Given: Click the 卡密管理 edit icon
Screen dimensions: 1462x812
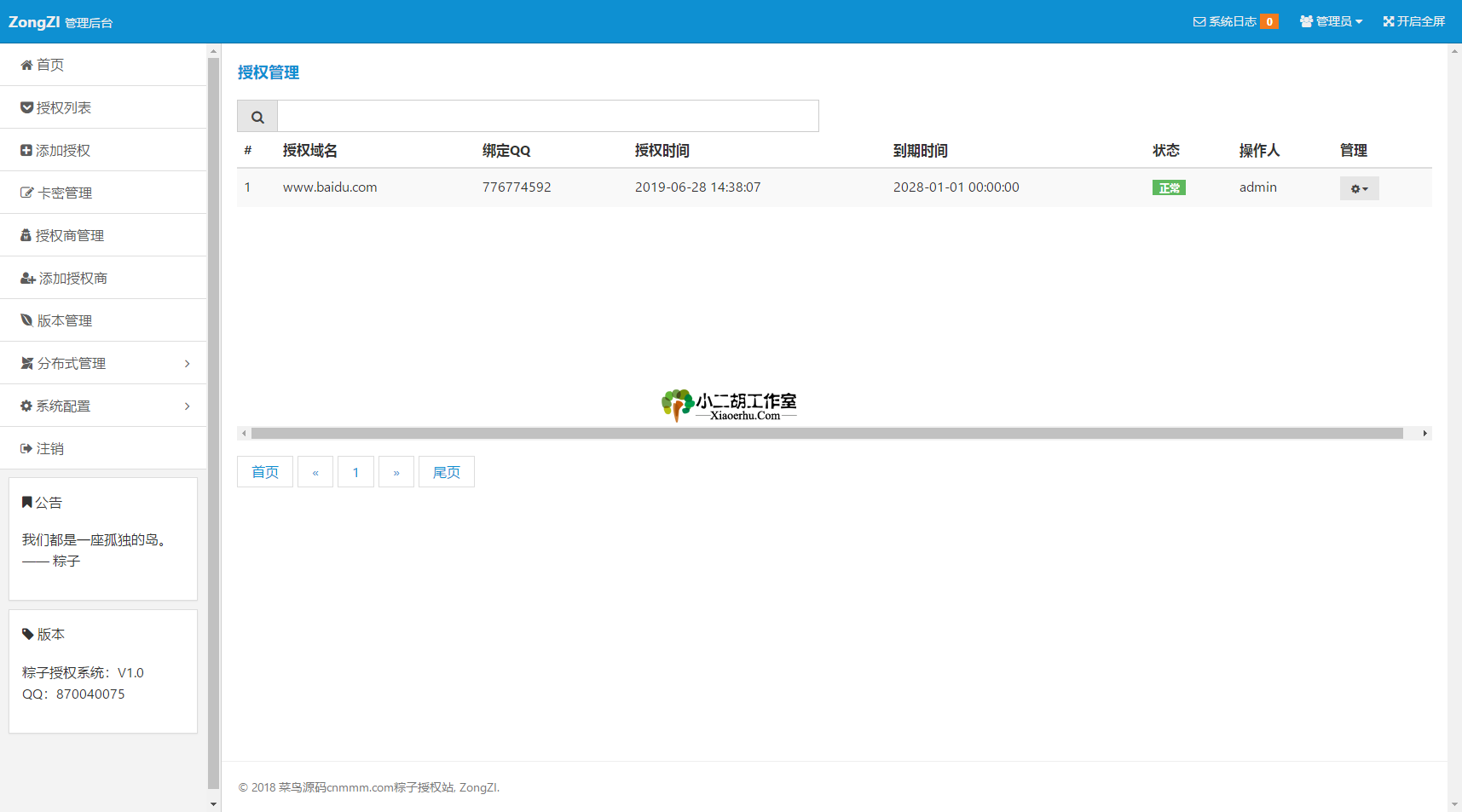Looking at the screenshot, I should [26, 193].
